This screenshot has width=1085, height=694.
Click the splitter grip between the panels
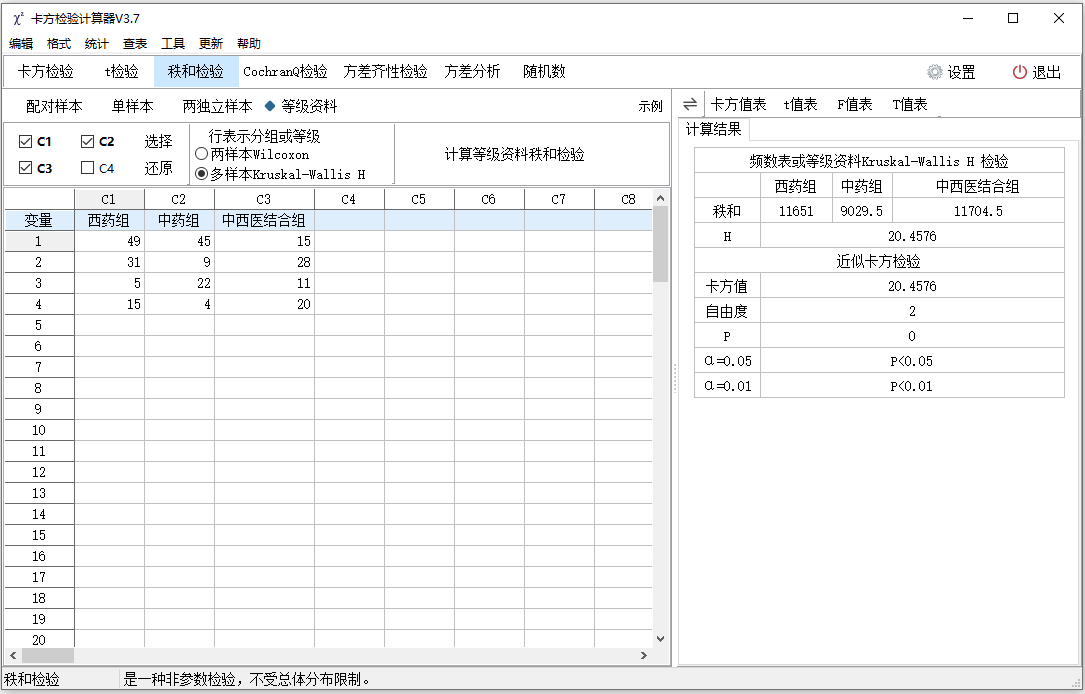pyautogui.click(x=675, y=378)
